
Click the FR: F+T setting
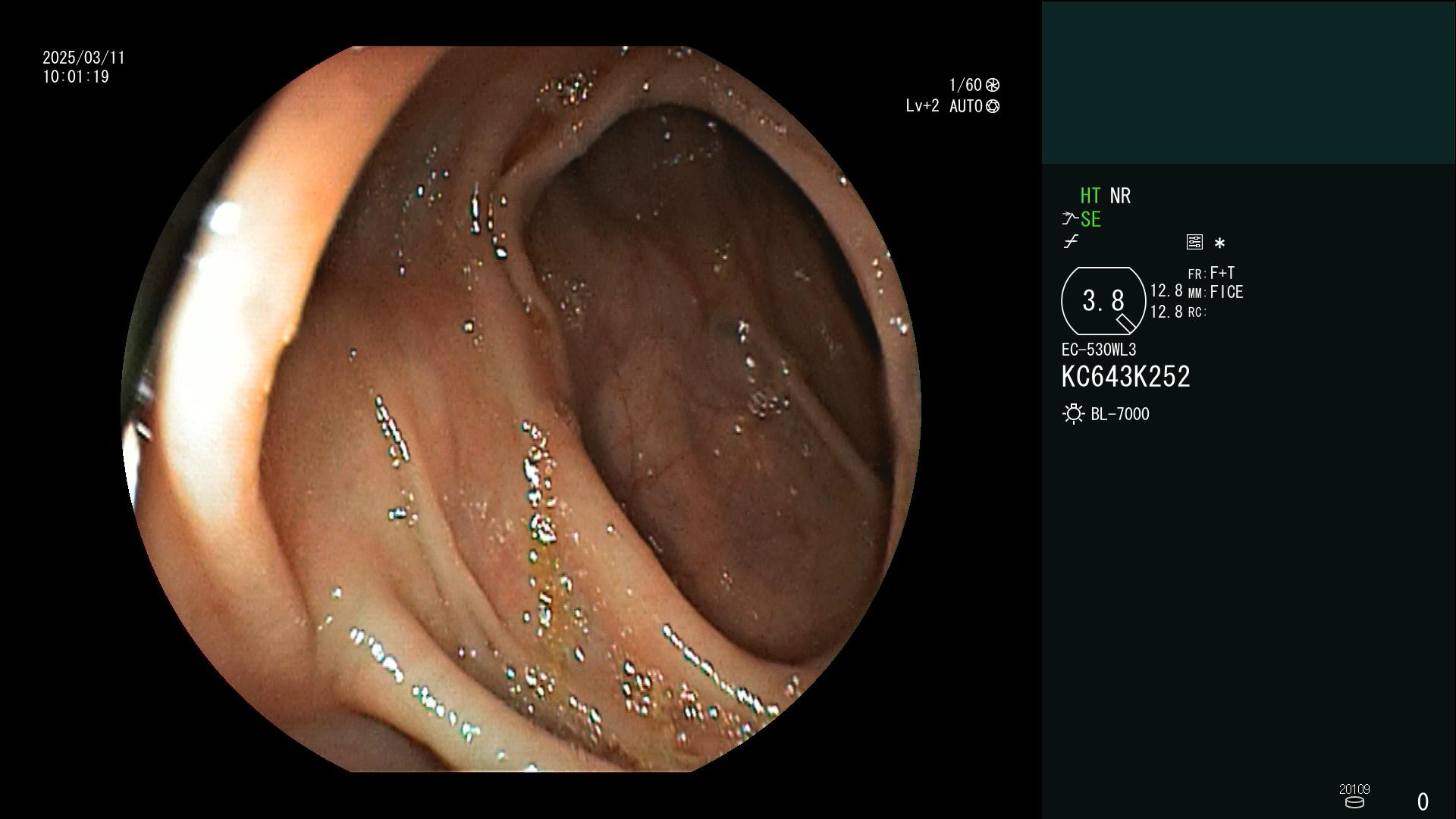(x=1211, y=273)
